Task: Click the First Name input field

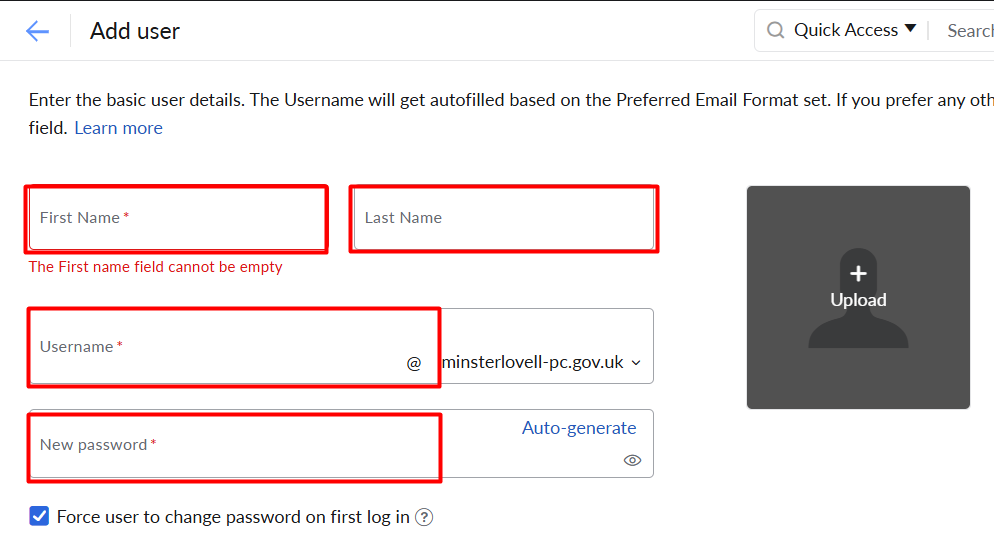Action: [x=178, y=218]
